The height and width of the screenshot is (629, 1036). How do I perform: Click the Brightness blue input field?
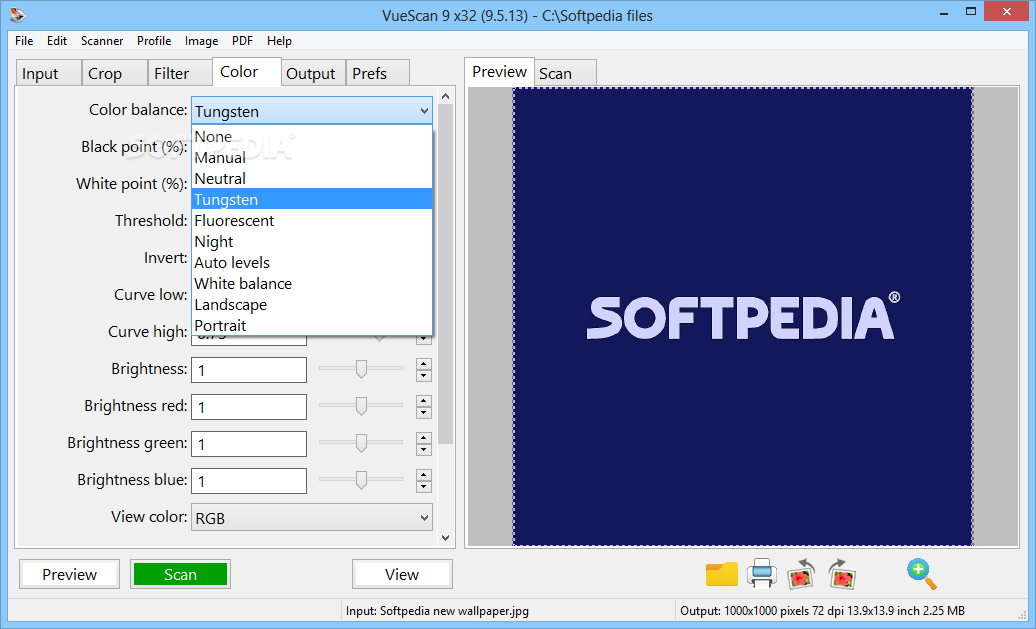[249, 481]
